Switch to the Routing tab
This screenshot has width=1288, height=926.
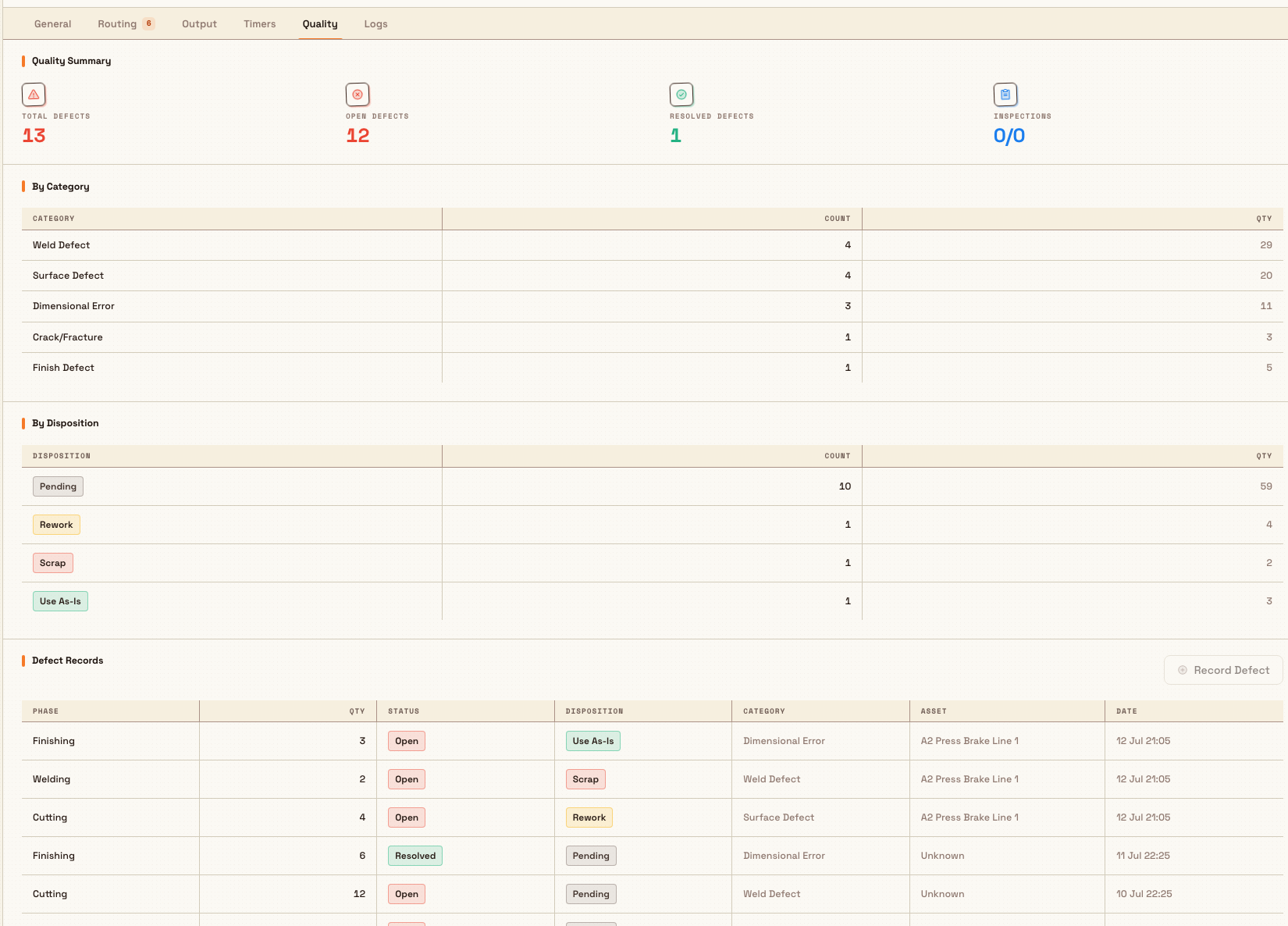tap(126, 24)
